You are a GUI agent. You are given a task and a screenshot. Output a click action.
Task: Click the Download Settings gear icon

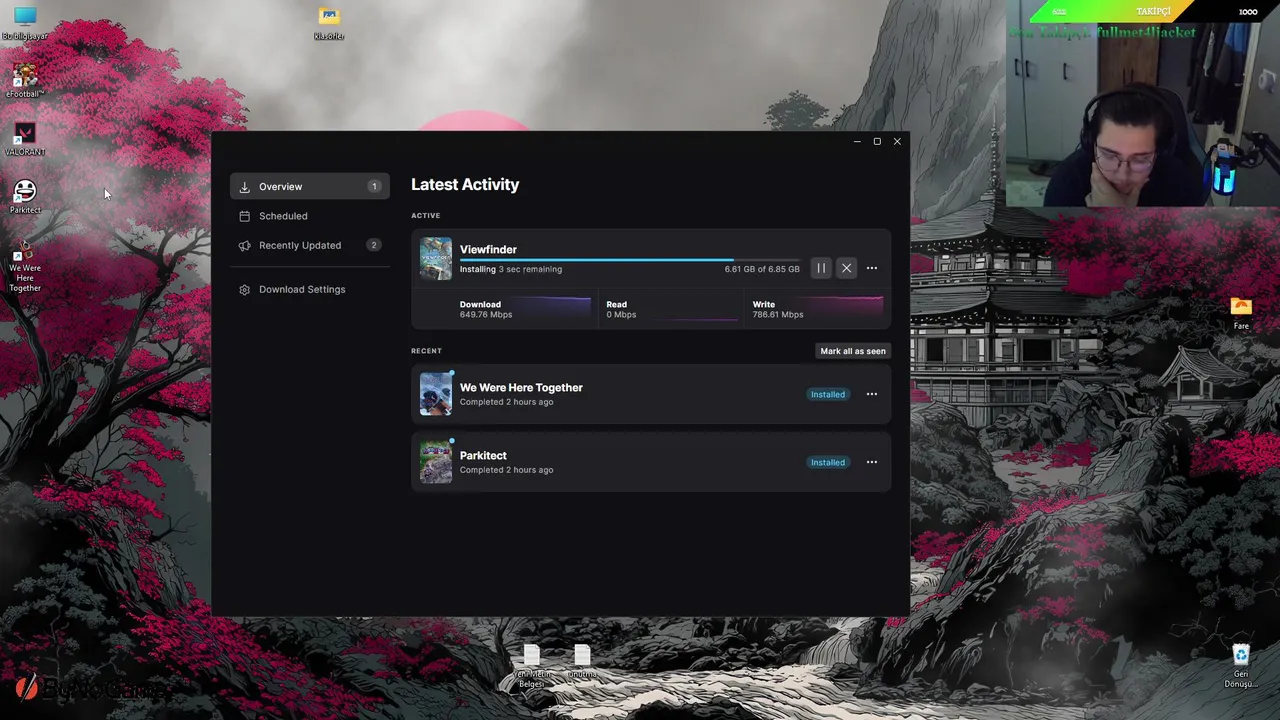point(244,289)
